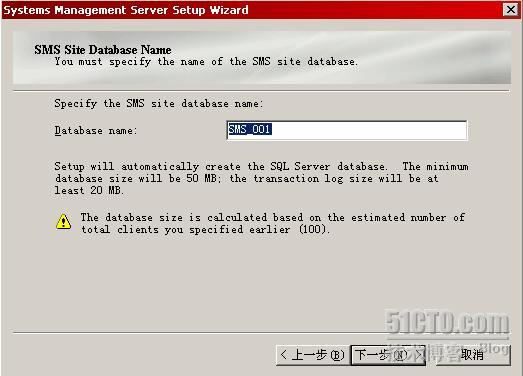Cancel setup with the 取消 button

tap(473, 355)
